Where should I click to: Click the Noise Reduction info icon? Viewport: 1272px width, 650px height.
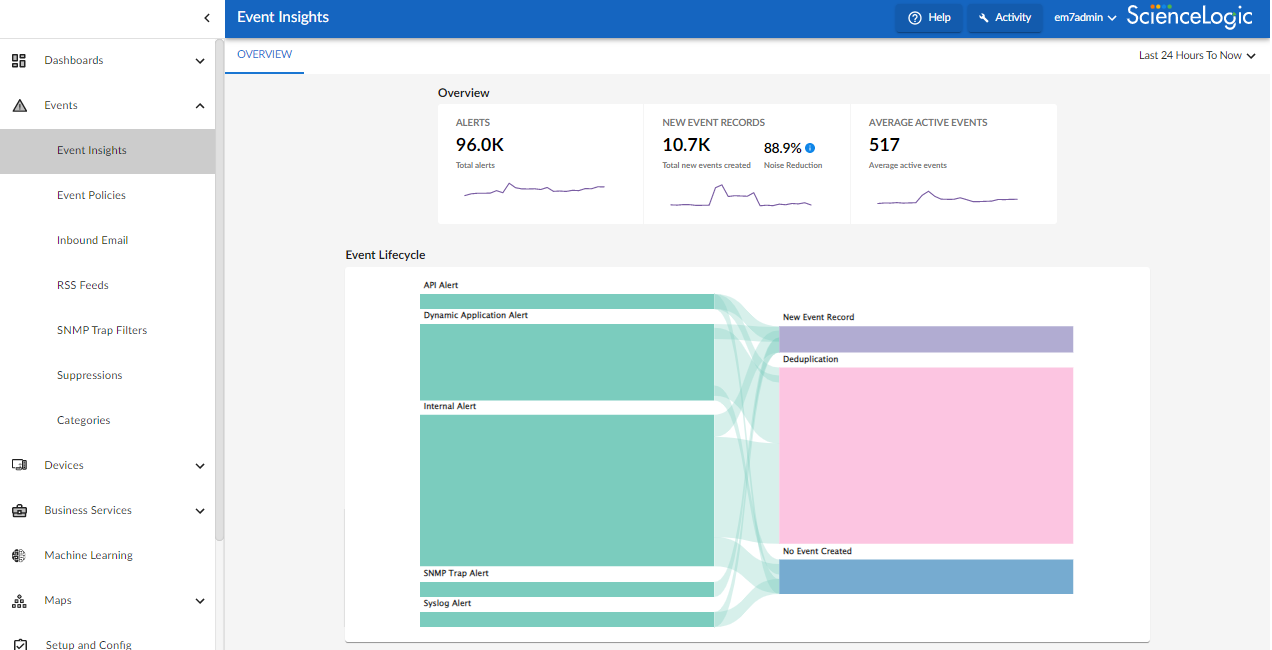pos(810,147)
